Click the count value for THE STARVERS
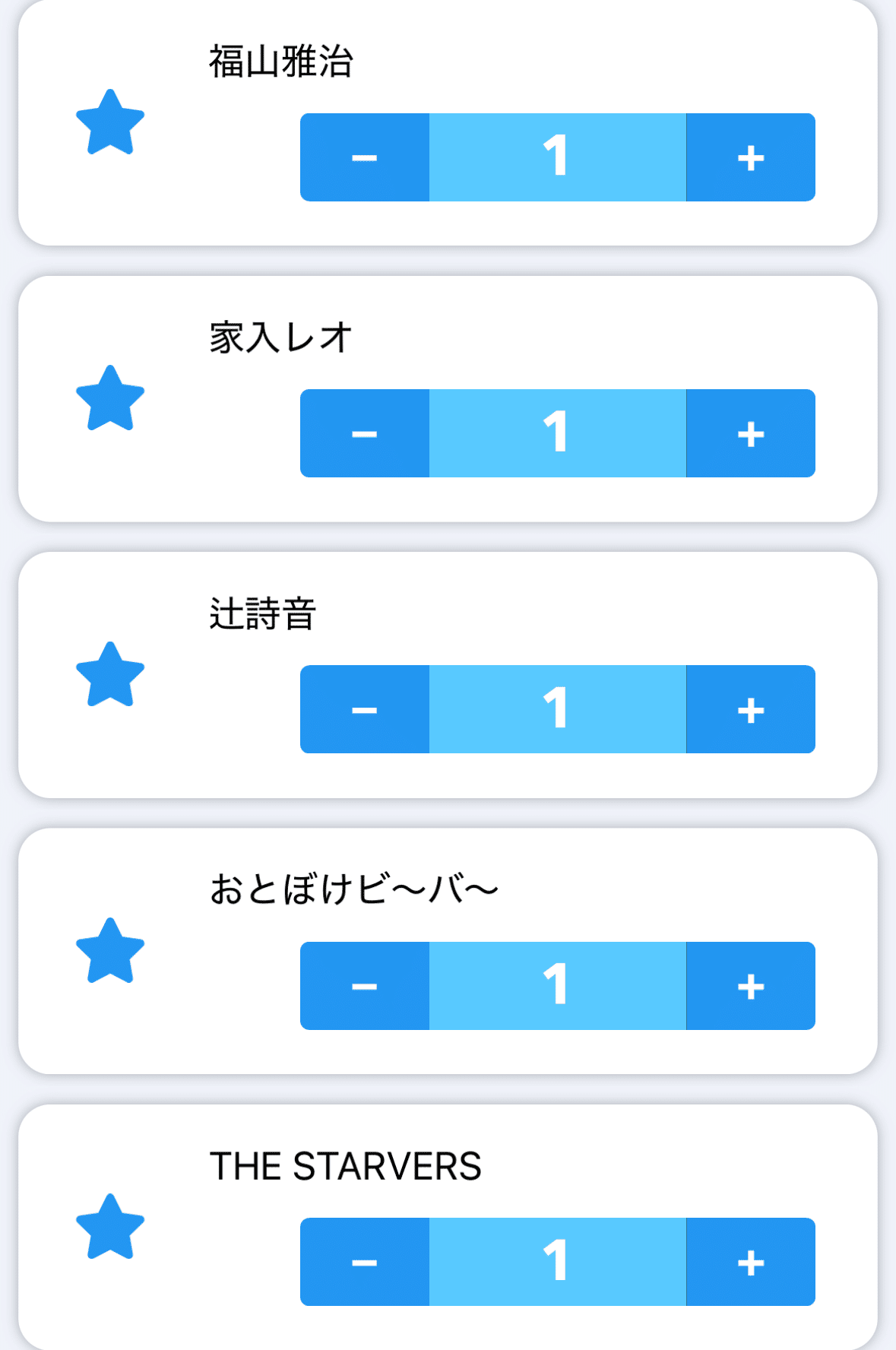Screen dimensions: 896x1350 point(557,1262)
